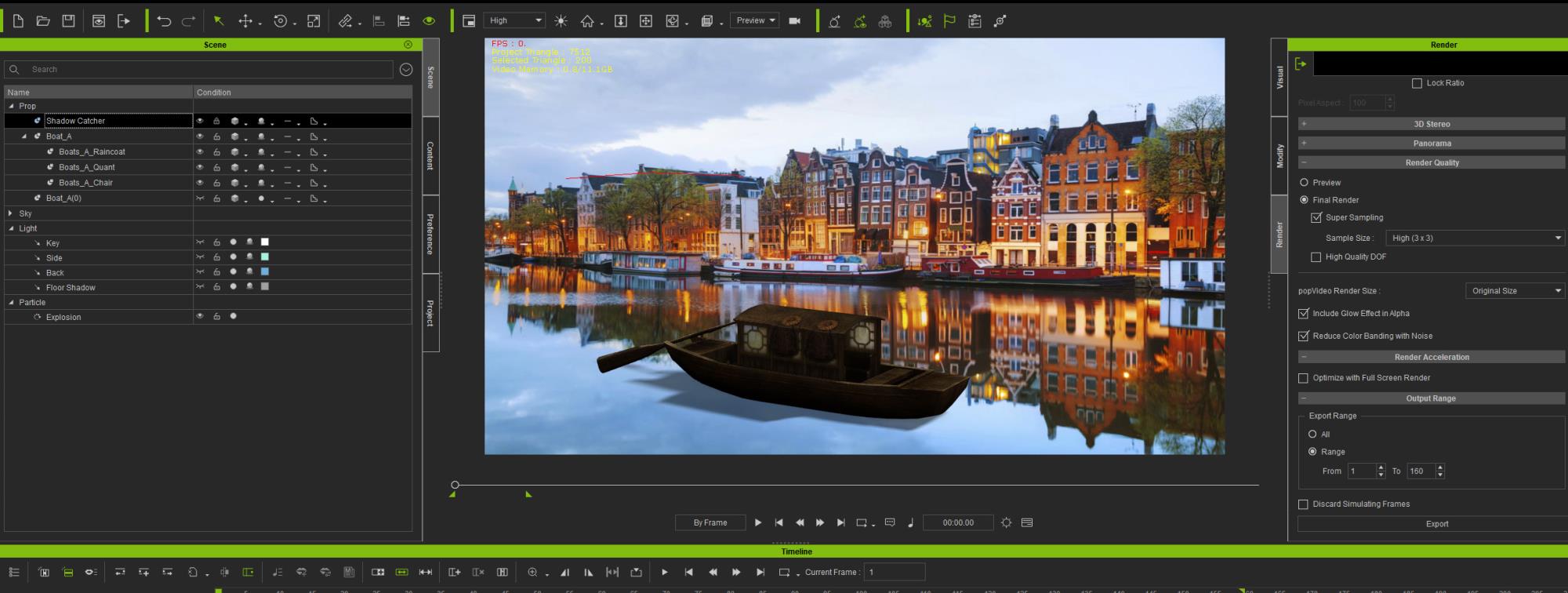
Task: Select the All export range radio
Action: click(x=1312, y=434)
